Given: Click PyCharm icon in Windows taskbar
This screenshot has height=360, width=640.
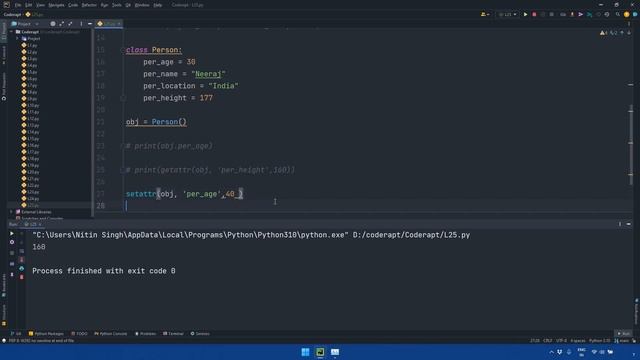Looking at the screenshot, I should [320, 352].
